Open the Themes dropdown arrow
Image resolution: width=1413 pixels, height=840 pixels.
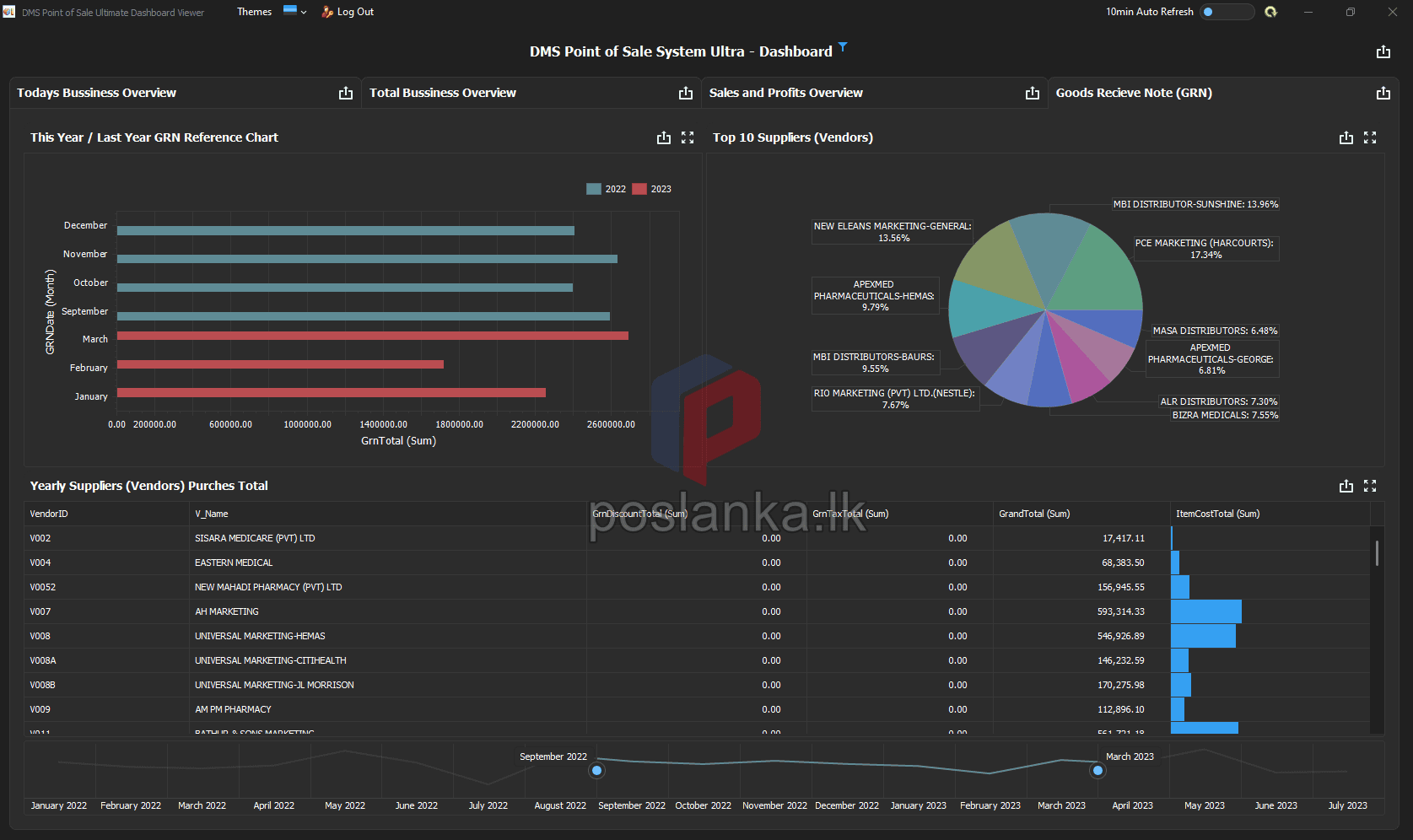pos(304,13)
